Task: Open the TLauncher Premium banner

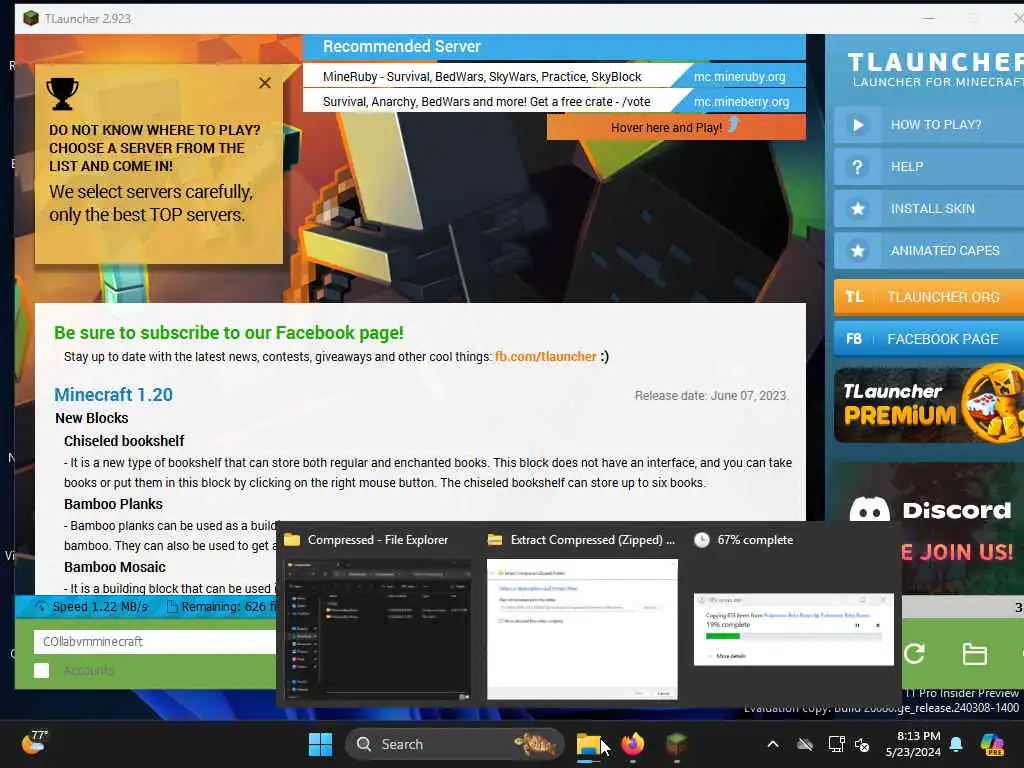Action: pos(929,405)
